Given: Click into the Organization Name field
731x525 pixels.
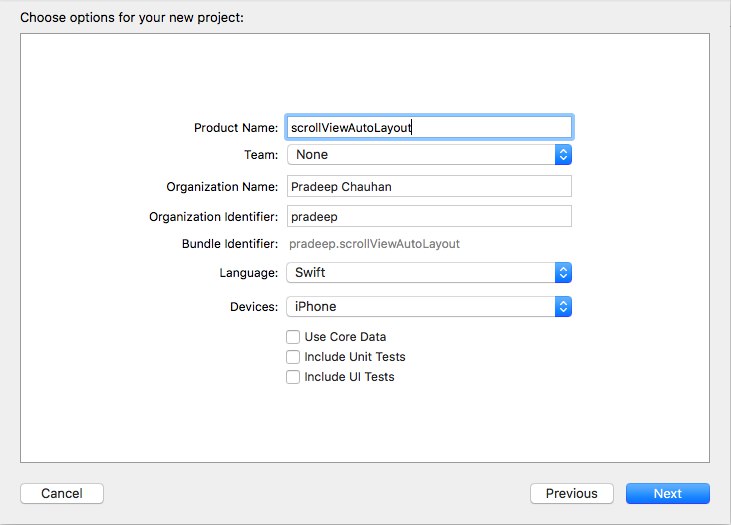Looking at the screenshot, I should 429,187.
